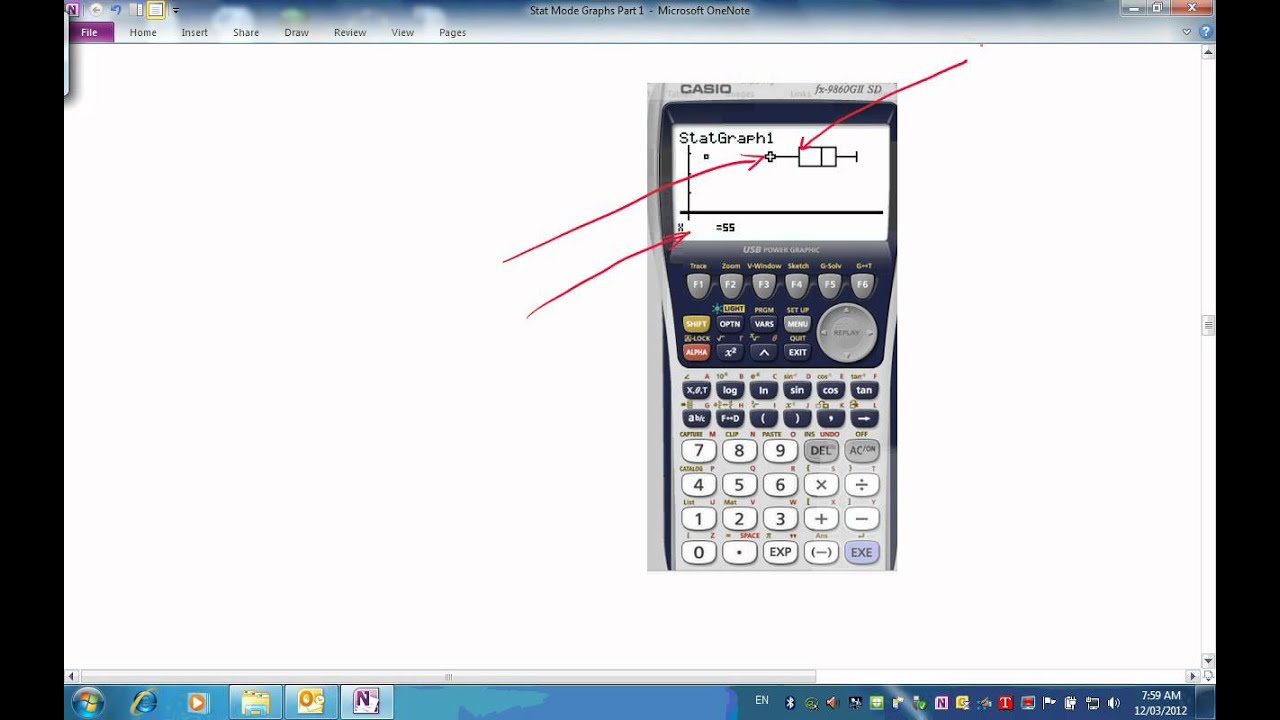The height and width of the screenshot is (720, 1280).
Task: Open the View ribbon tab
Action: (x=402, y=32)
